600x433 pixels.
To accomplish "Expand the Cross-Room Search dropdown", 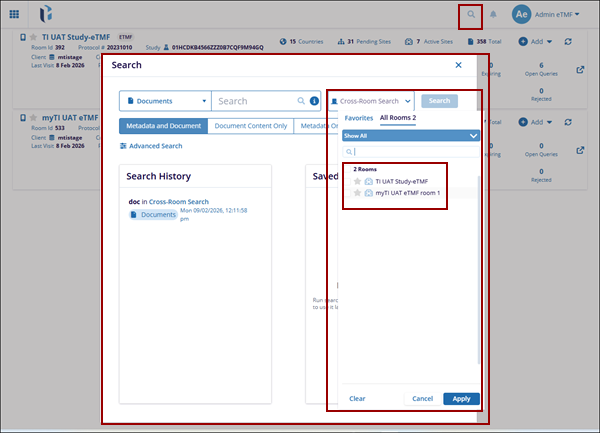I will pos(371,101).
